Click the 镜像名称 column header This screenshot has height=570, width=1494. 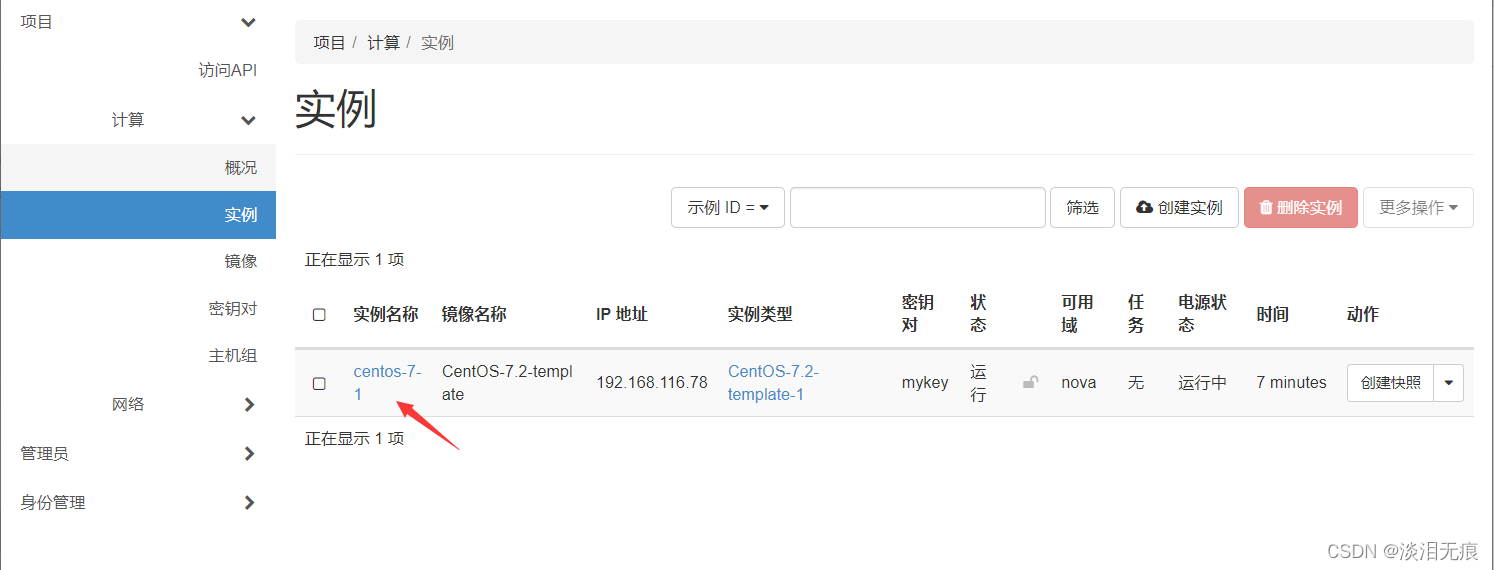(x=474, y=314)
